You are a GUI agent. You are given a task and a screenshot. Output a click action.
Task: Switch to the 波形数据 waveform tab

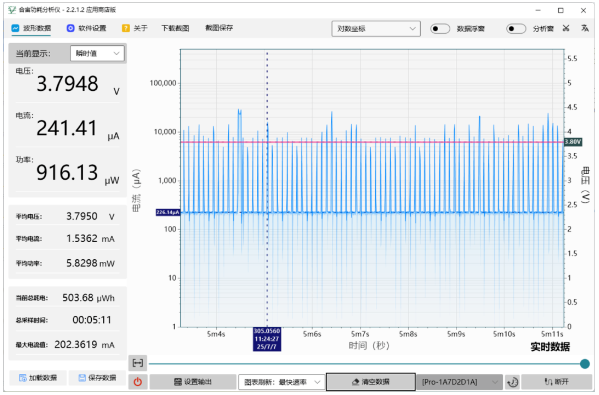[x=31, y=28]
